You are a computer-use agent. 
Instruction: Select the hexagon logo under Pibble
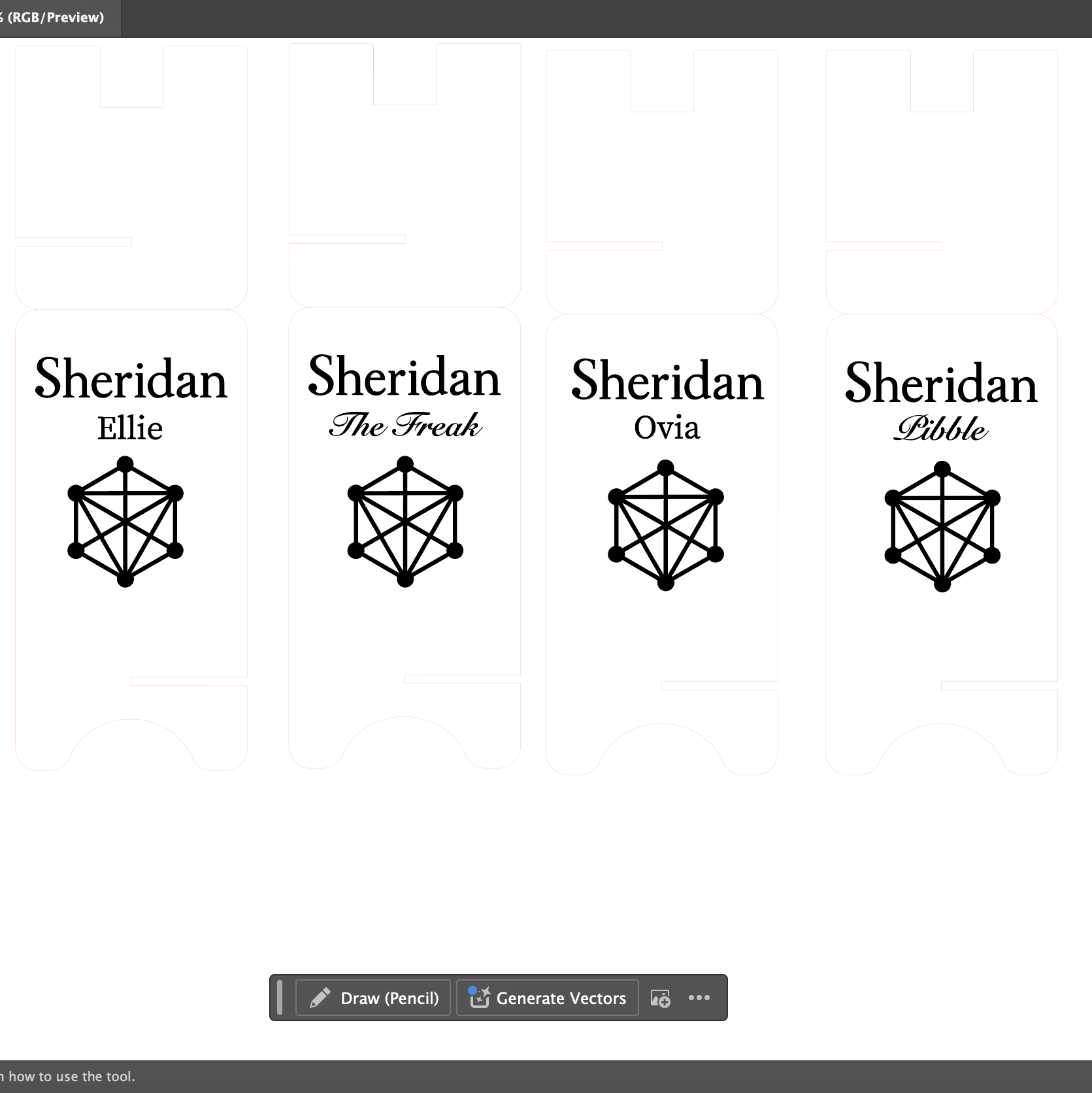(x=942, y=527)
